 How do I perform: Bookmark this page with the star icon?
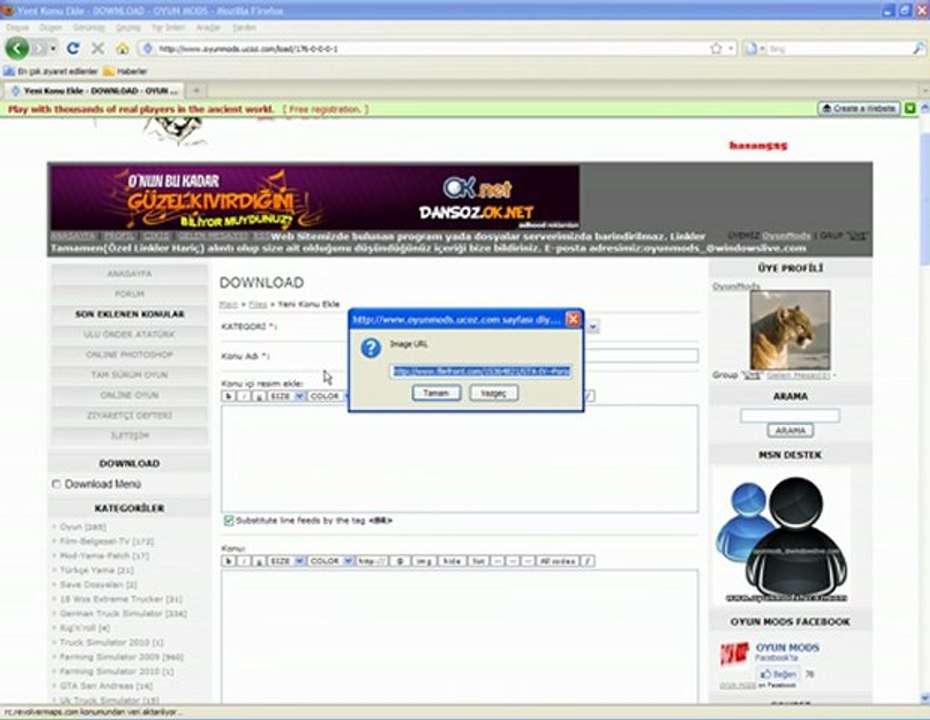tap(716, 49)
